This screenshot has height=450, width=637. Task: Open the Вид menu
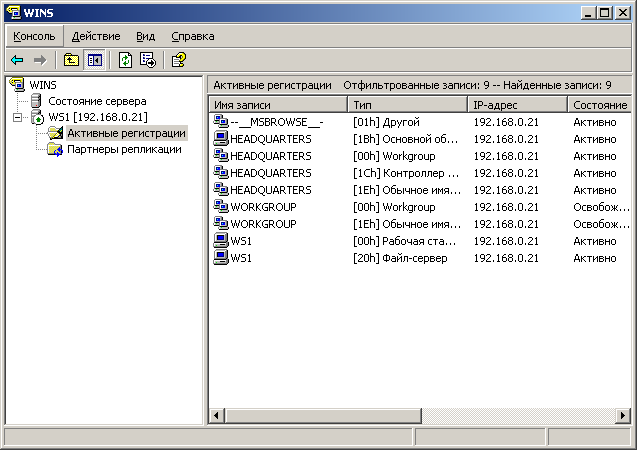click(145, 36)
